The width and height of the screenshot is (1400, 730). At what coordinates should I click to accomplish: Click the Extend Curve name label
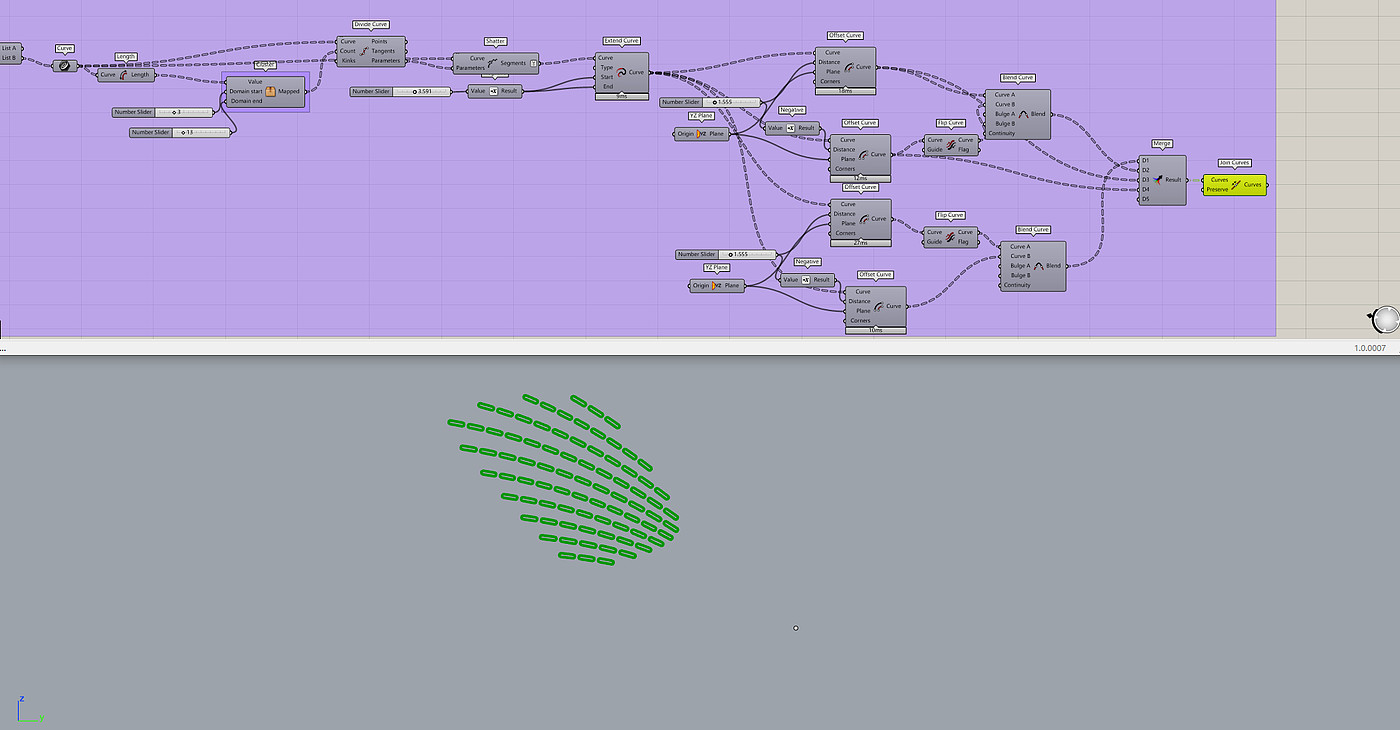[x=621, y=41]
